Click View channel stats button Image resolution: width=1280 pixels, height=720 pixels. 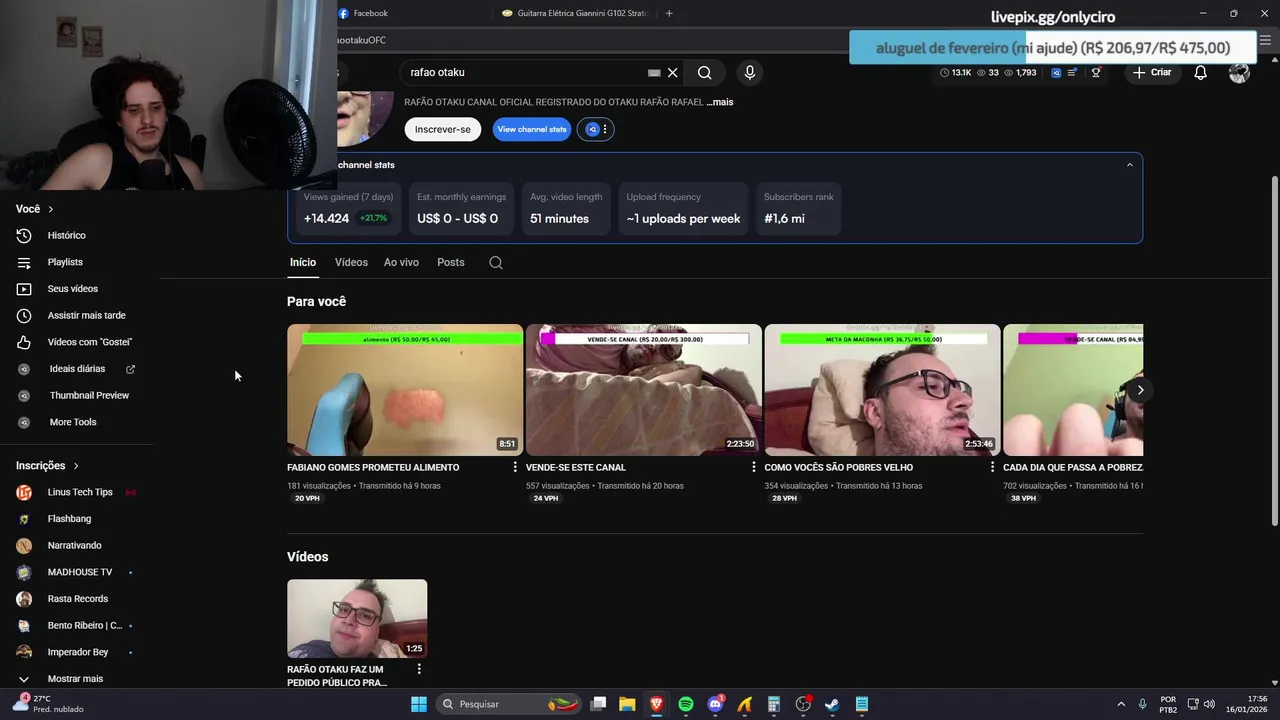pos(532,129)
